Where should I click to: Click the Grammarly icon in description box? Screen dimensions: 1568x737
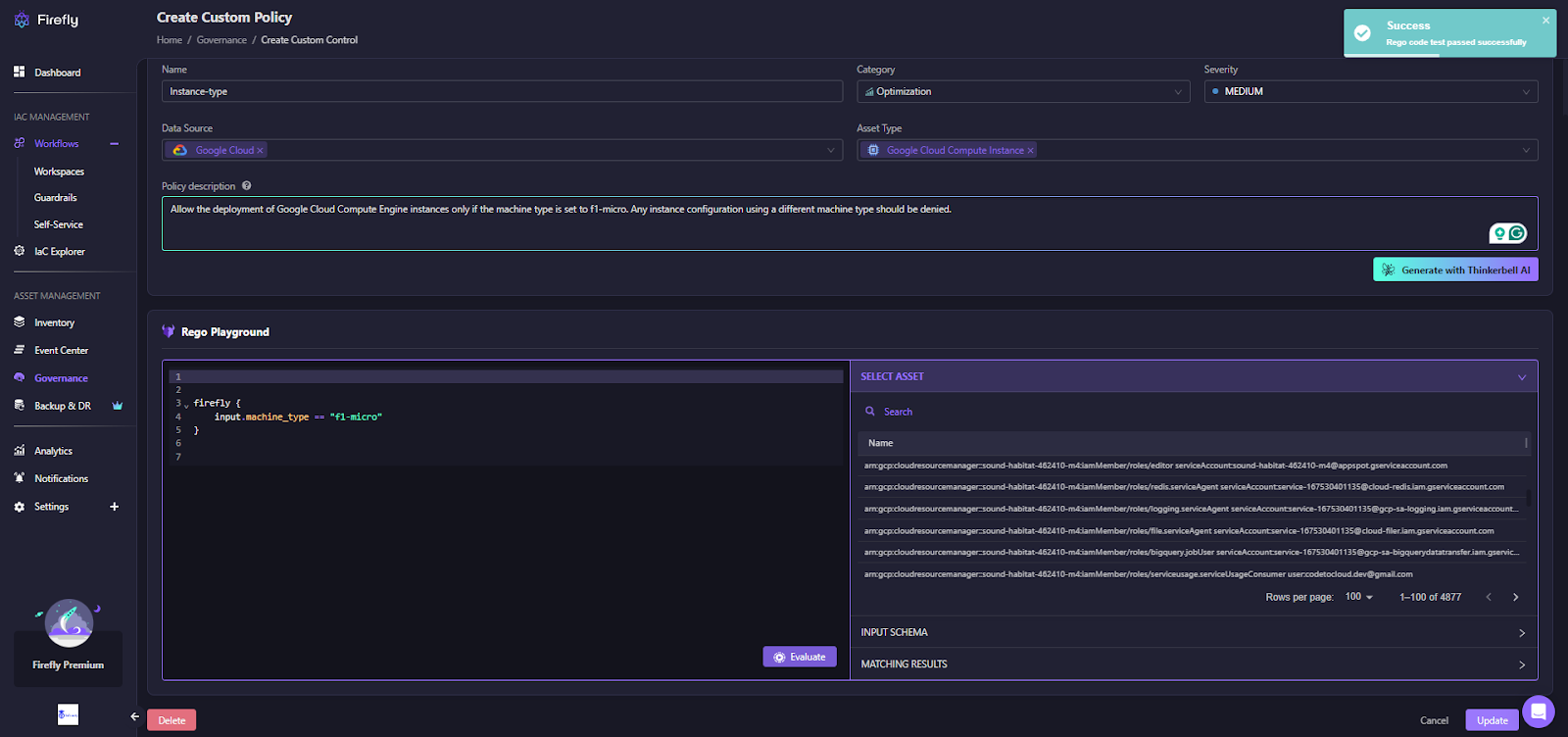click(1517, 233)
